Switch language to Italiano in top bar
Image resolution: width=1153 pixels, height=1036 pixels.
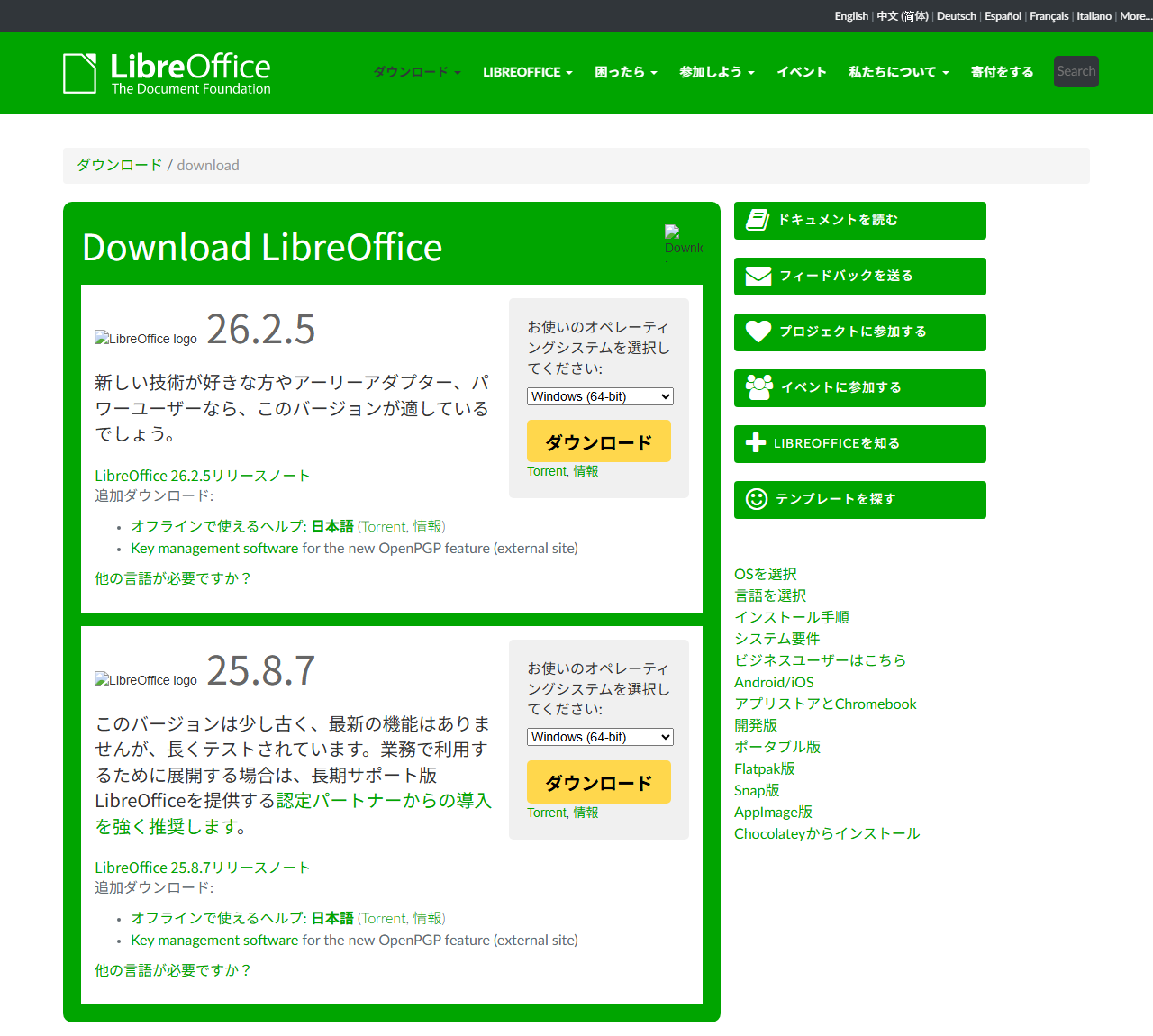click(x=1094, y=16)
